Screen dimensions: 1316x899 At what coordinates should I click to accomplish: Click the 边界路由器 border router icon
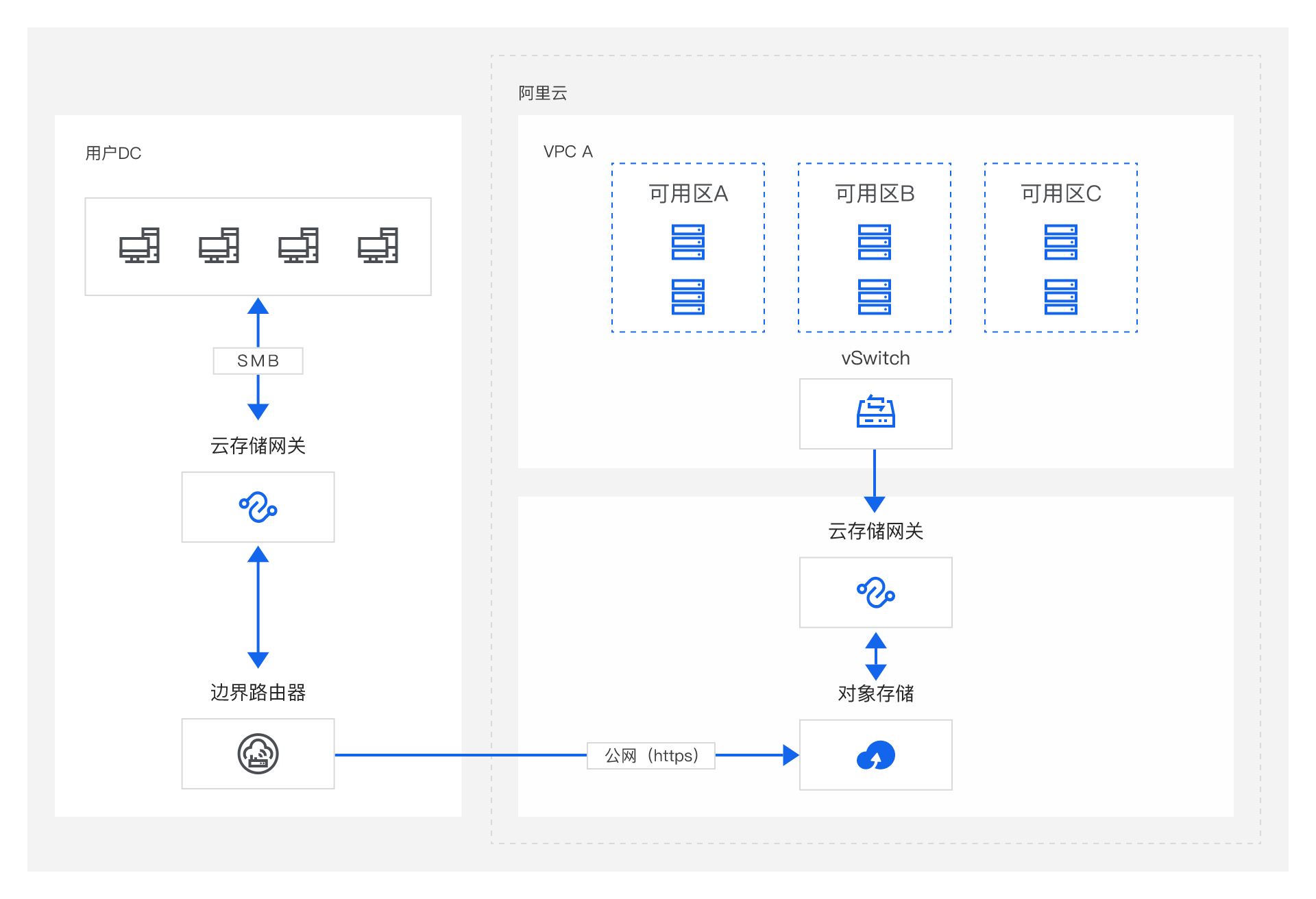click(258, 754)
